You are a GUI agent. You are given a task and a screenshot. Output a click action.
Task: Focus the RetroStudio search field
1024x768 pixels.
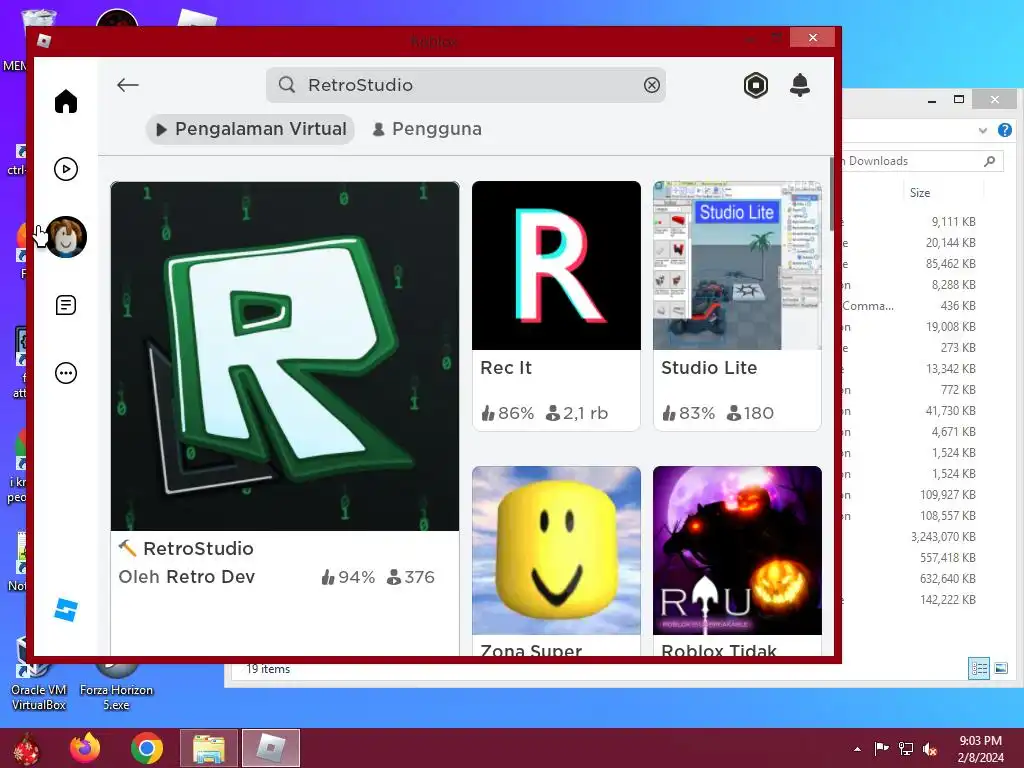pyautogui.click(x=466, y=85)
